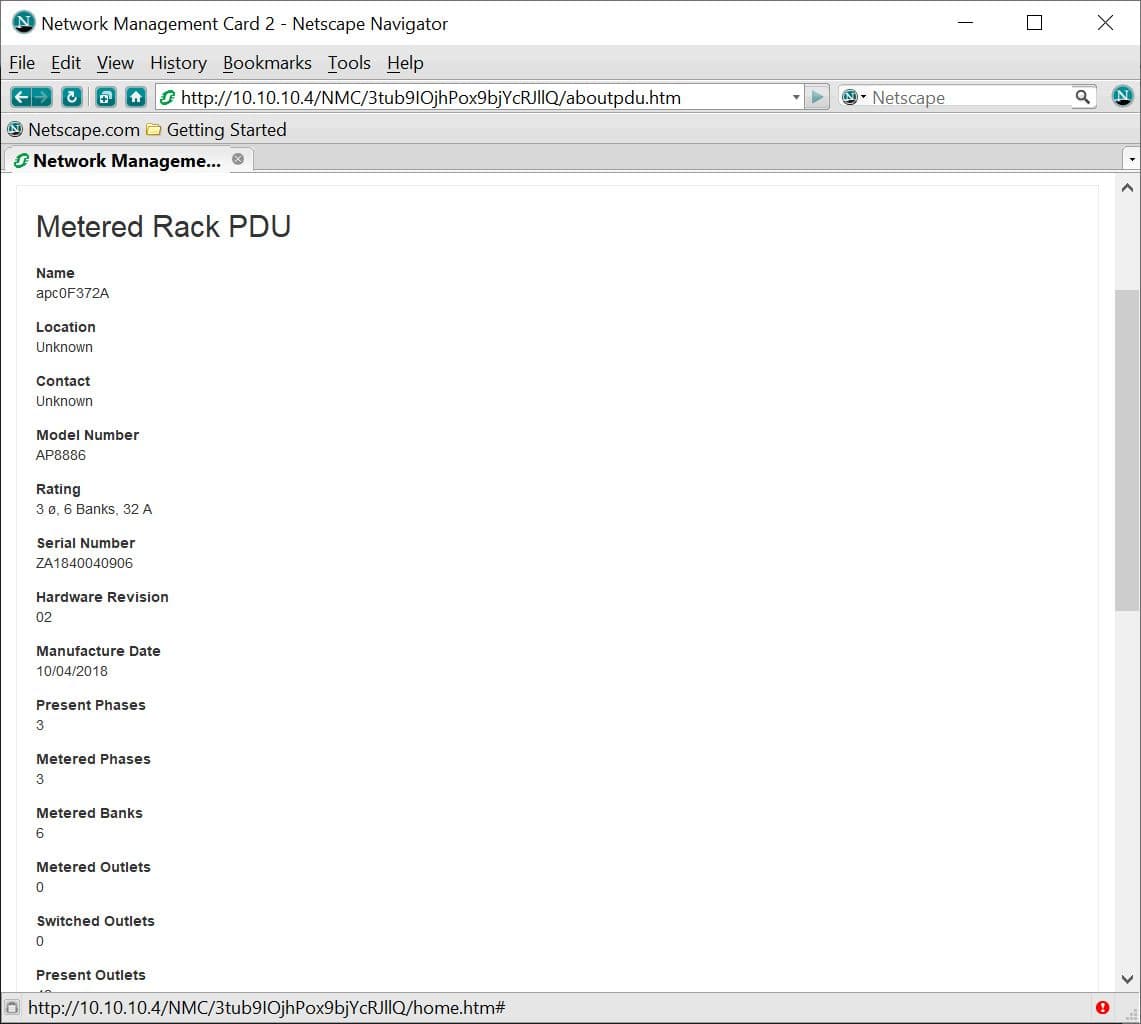Click the down arrow of the vertical scrollbar
Viewport: 1141px width, 1024px height.
[1127, 979]
